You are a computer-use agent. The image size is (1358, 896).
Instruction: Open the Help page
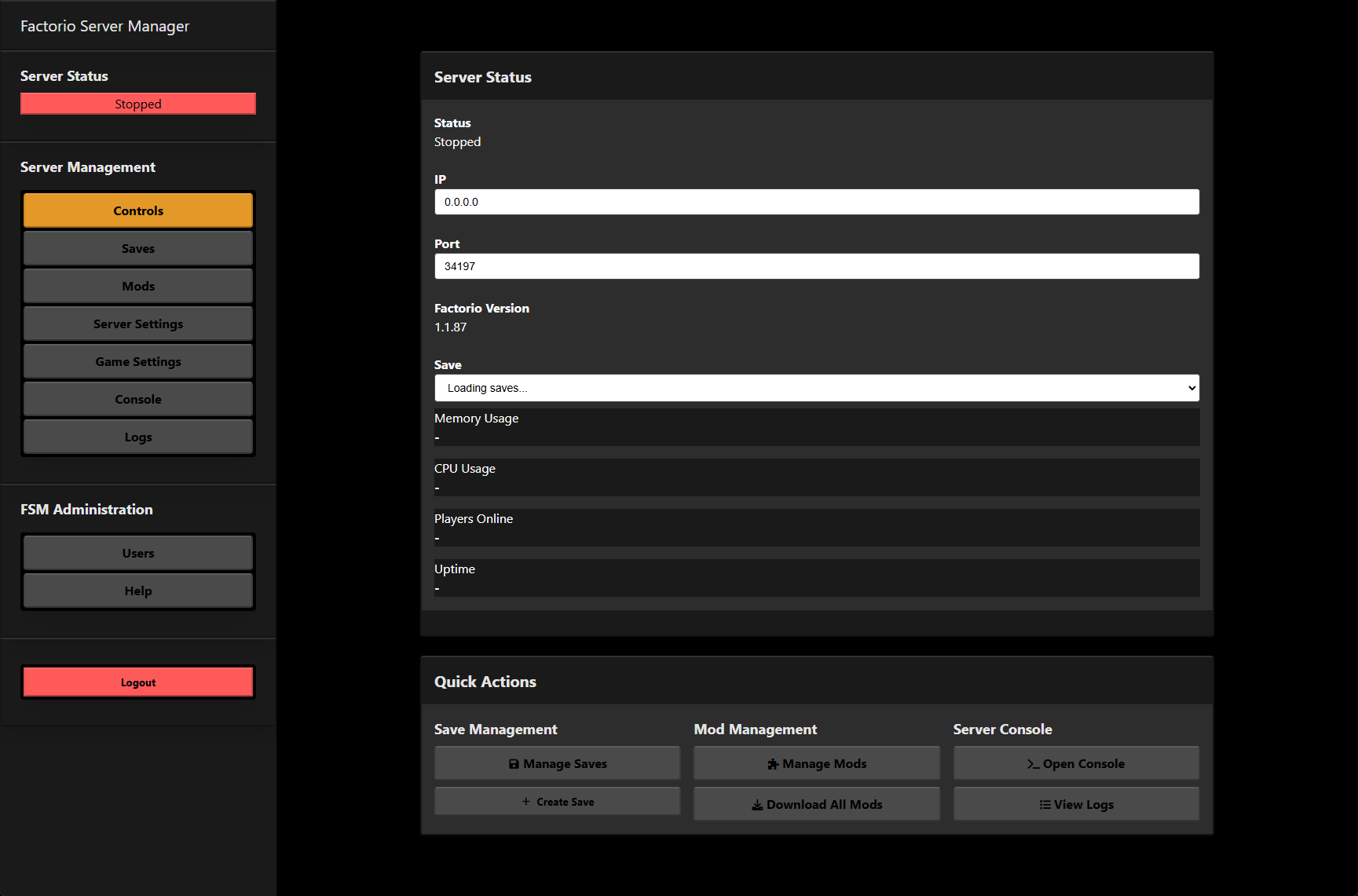pyautogui.click(x=138, y=591)
